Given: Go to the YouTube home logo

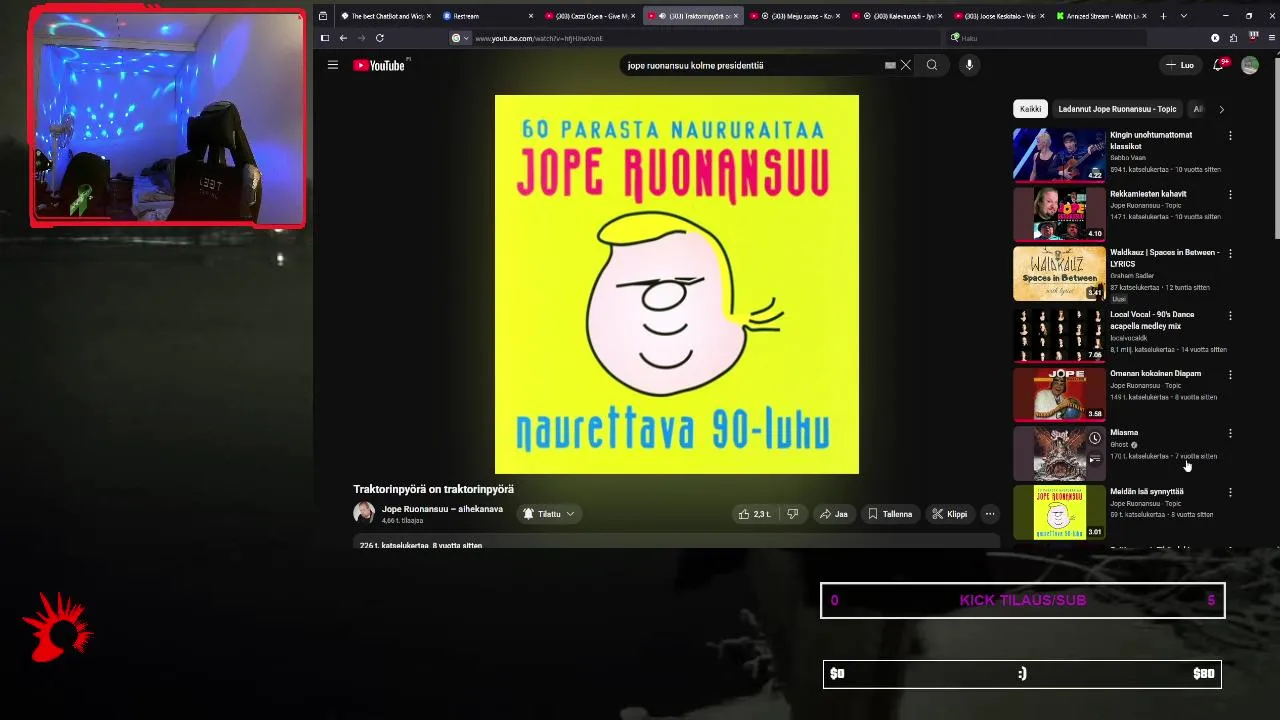Looking at the screenshot, I should pos(379,65).
